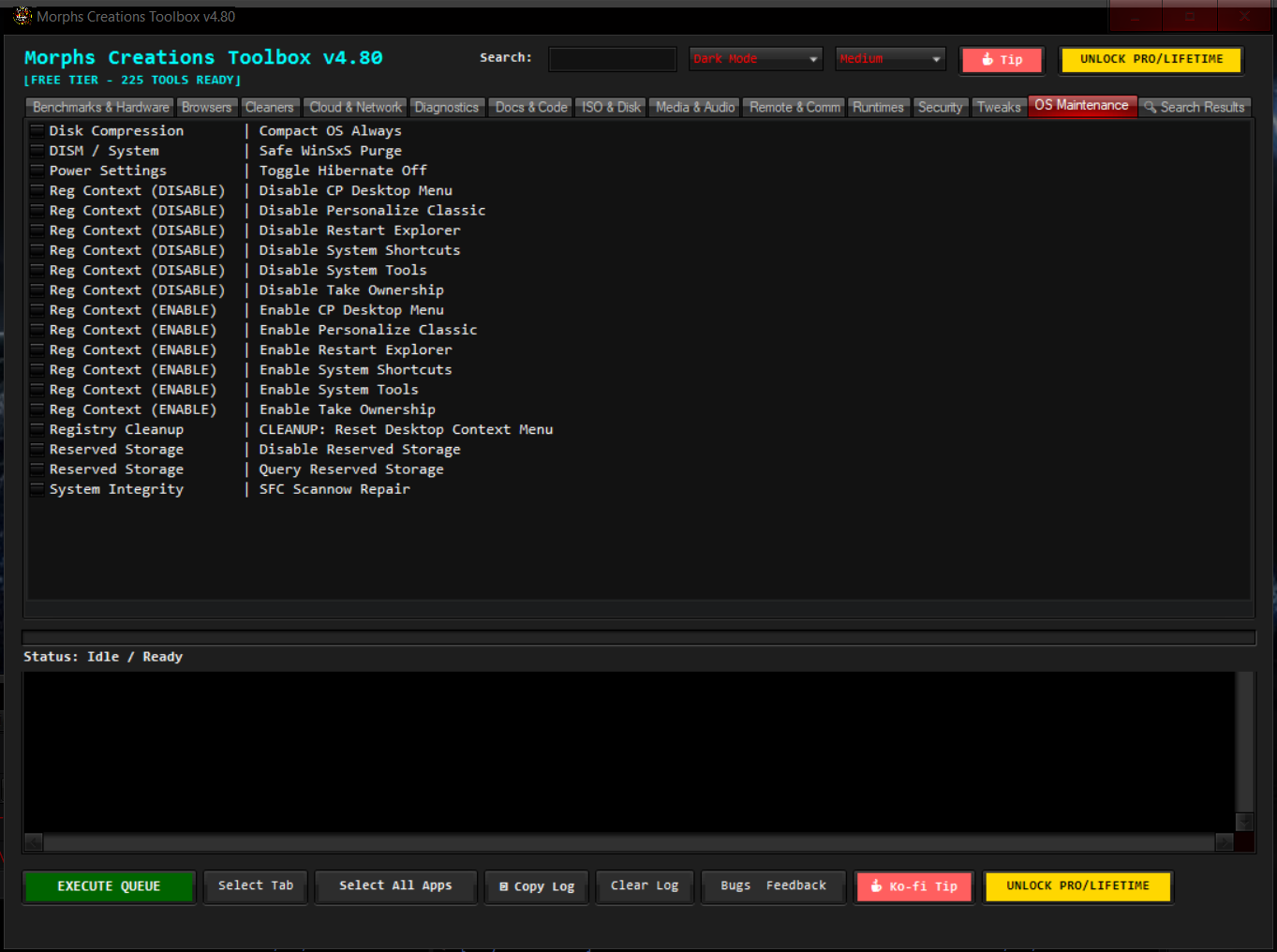Image resolution: width=1277 pixels, height=952 pixels.
Task: Open the Bugs Feedback button
Action: pyautogui.click(x=773, y=885)
